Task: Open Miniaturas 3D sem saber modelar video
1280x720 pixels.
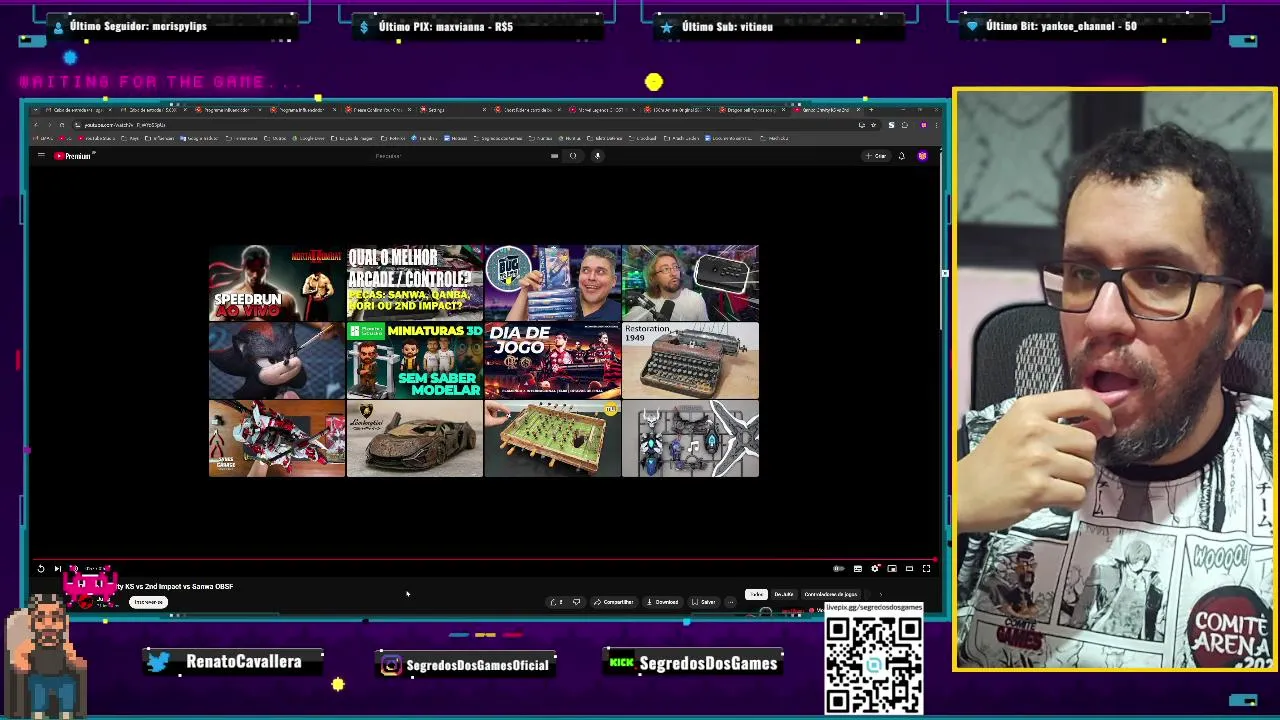Action: [x=415, y=361]
